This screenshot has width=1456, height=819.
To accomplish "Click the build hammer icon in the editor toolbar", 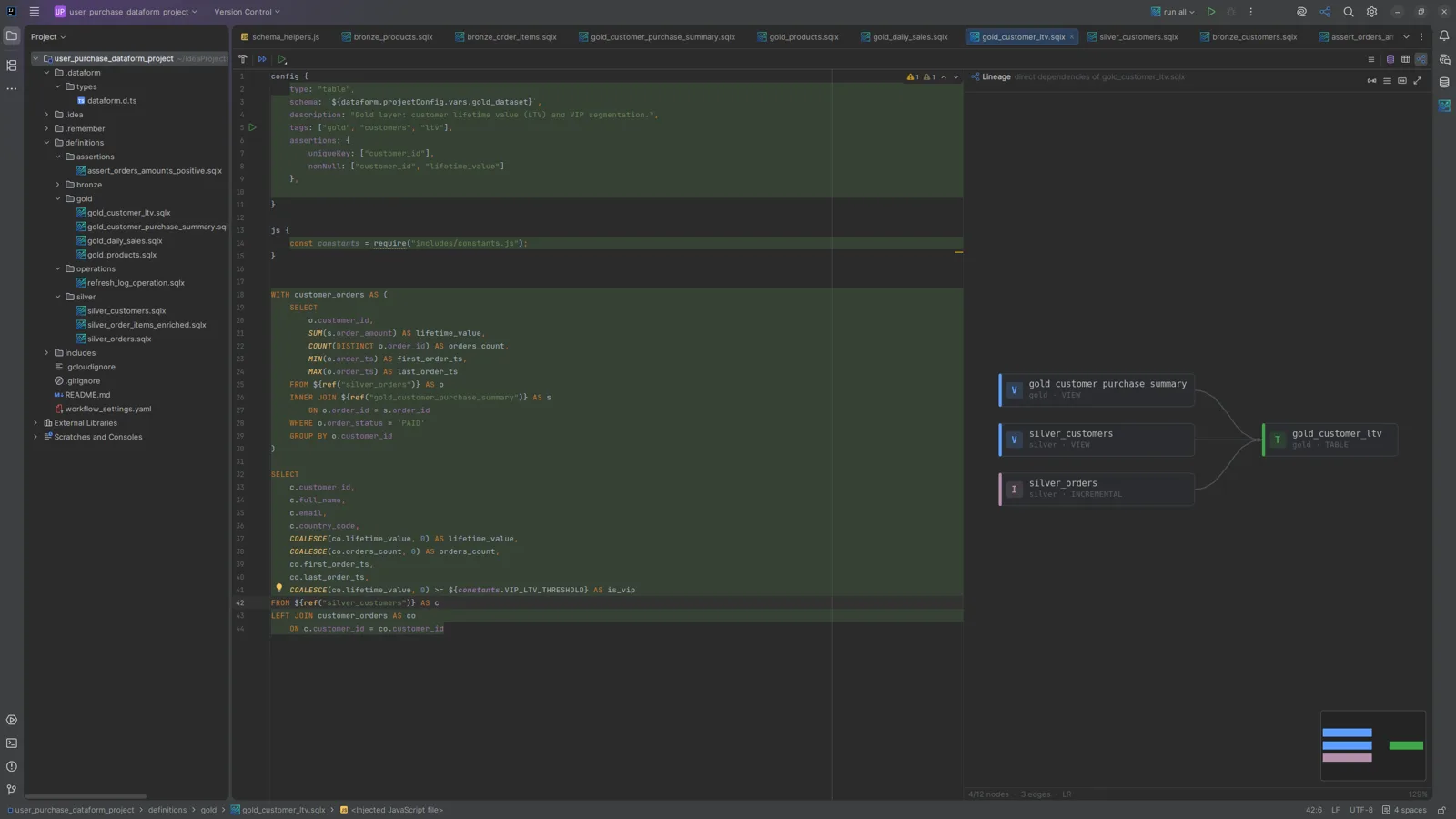I will (243, 59).
